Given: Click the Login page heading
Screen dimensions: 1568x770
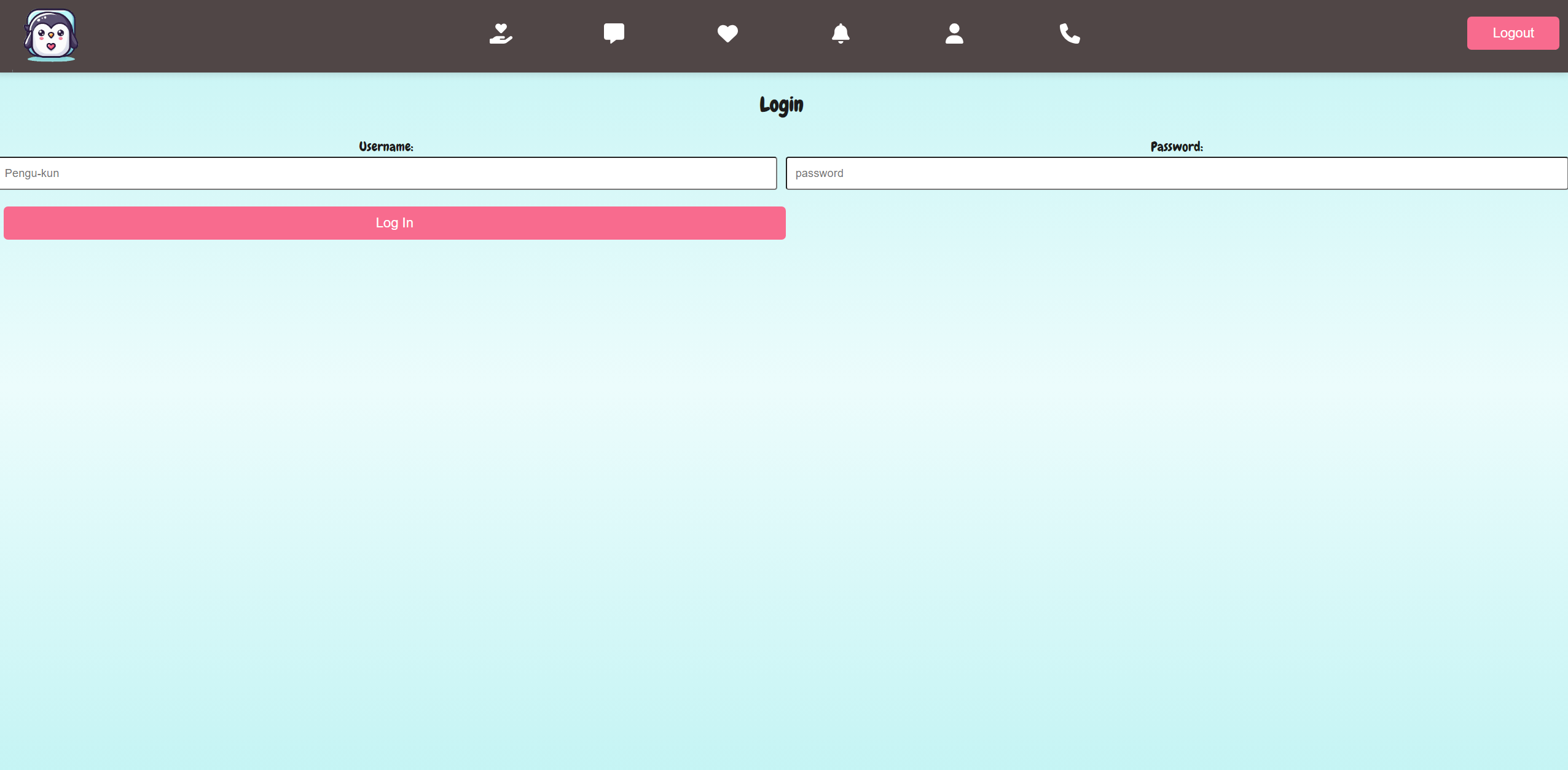Looking at the screenshot, I should 781,105.
